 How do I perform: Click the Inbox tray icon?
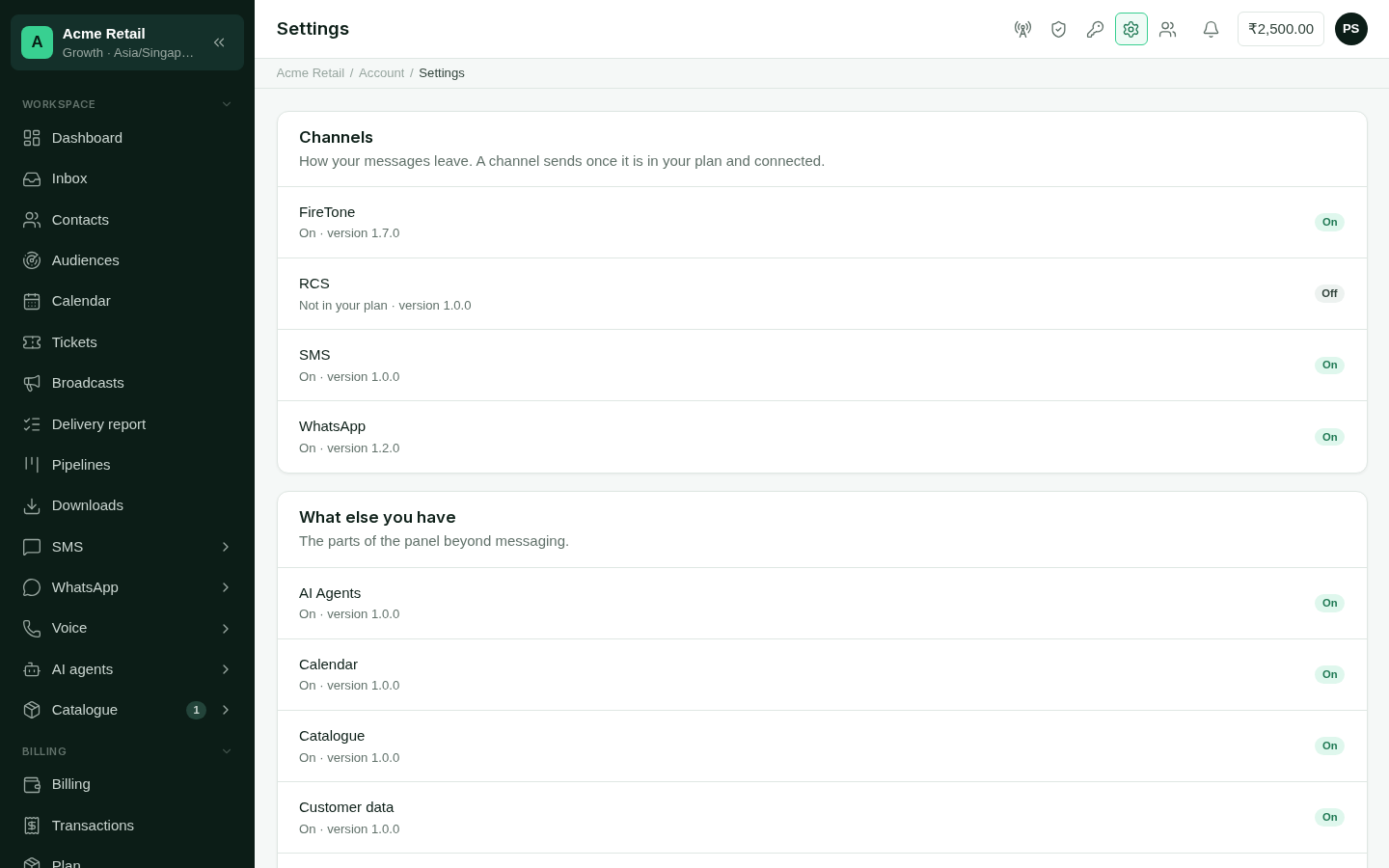tap(32, 178)
